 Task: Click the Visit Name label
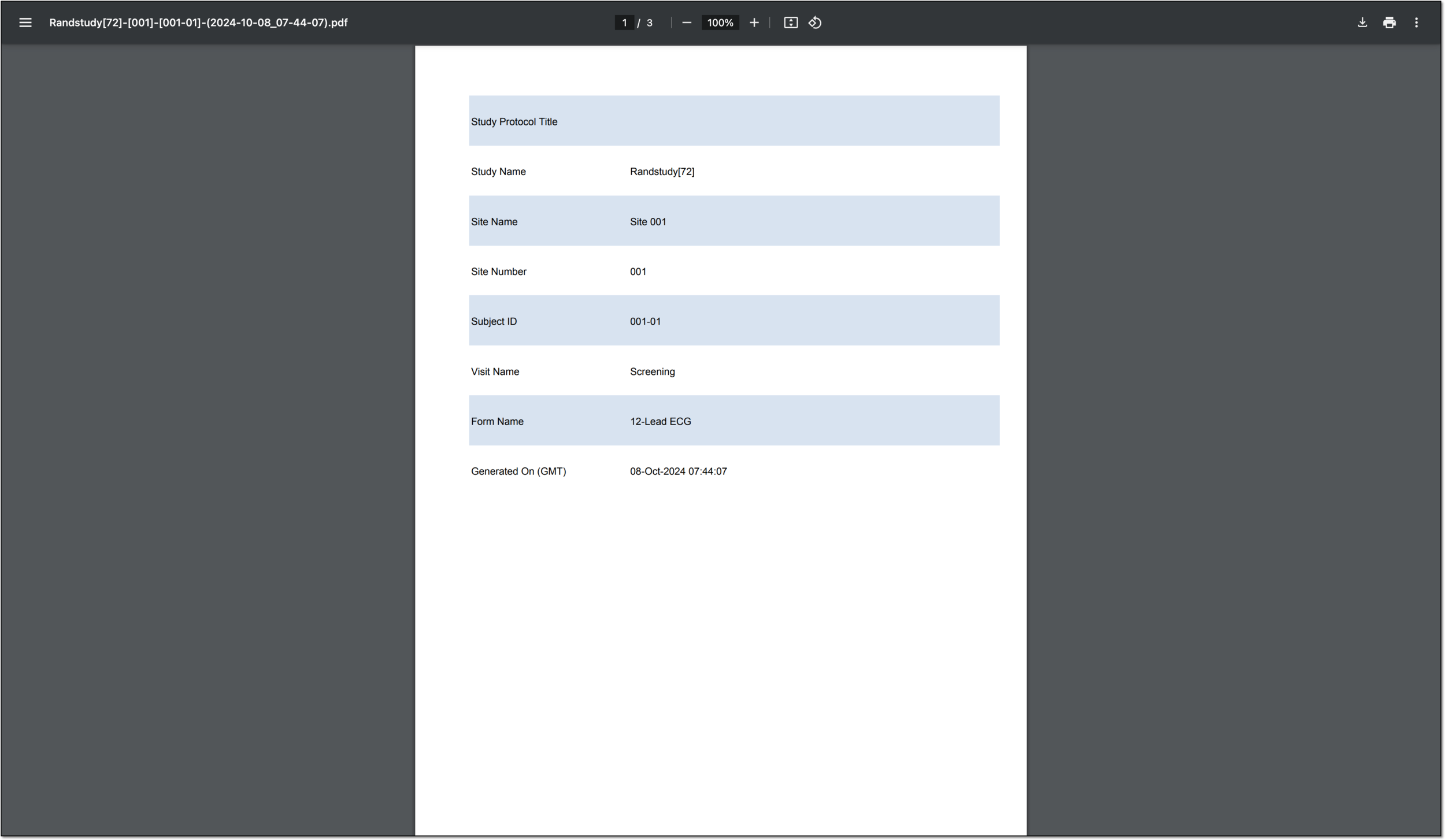495,371
